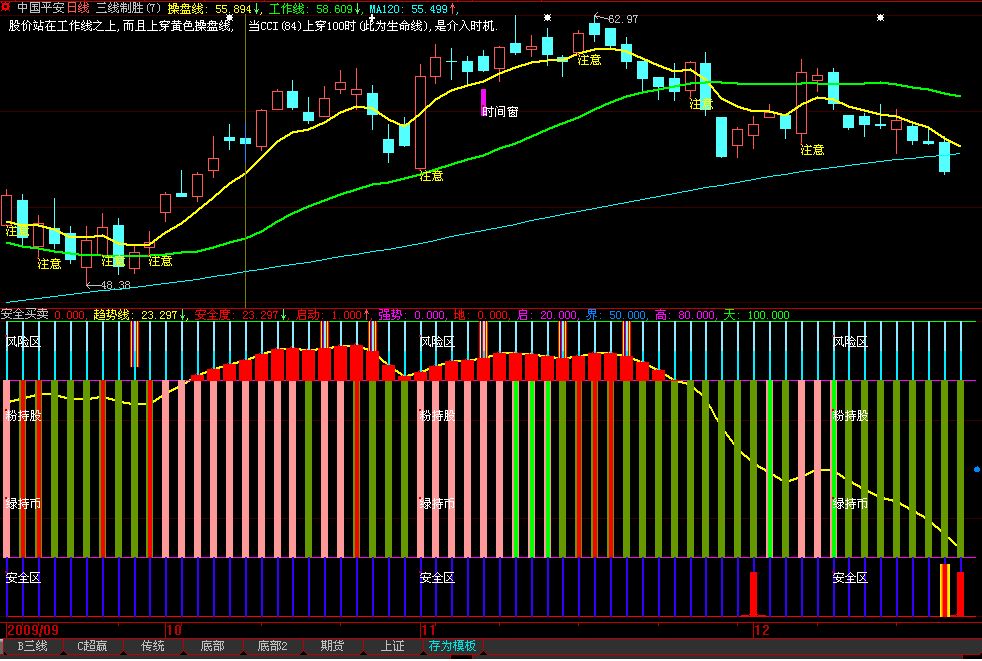
Task: Click the 2009/09 date on the time axis
Action: 33,630
